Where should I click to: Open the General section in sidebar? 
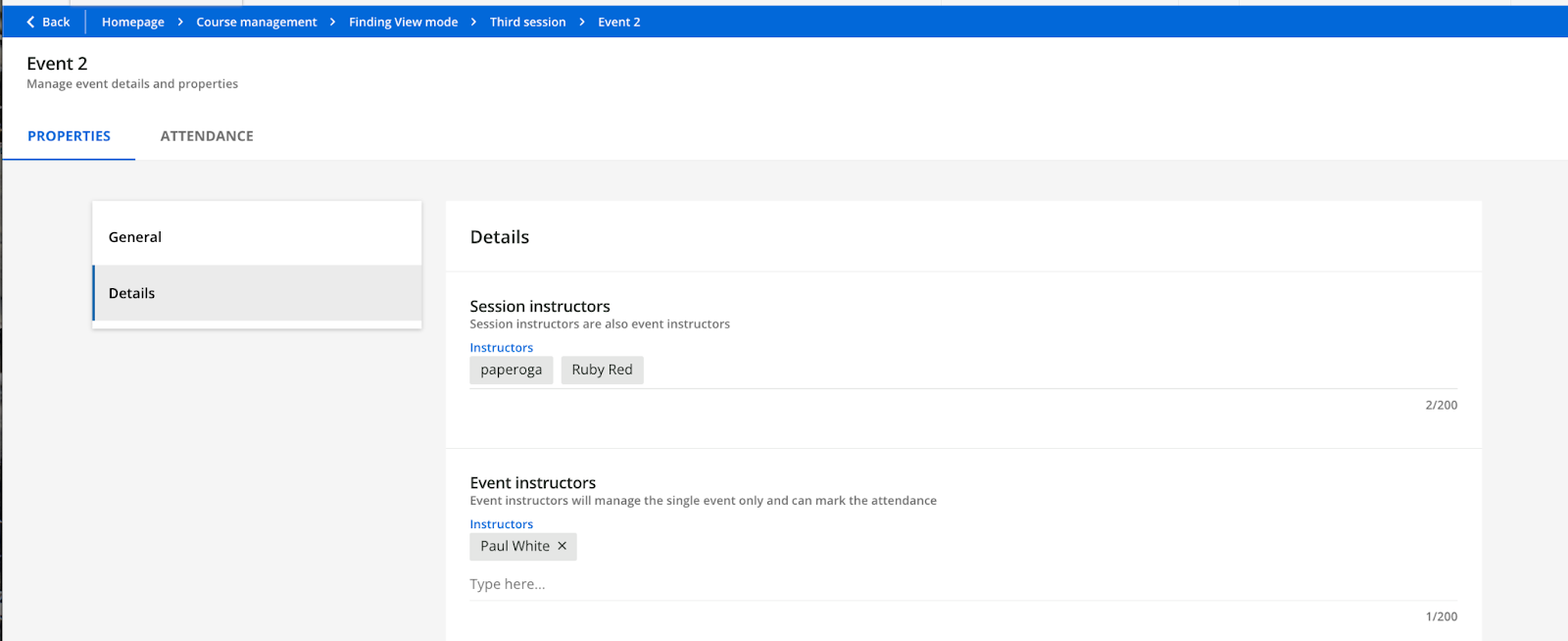[257, 237]
